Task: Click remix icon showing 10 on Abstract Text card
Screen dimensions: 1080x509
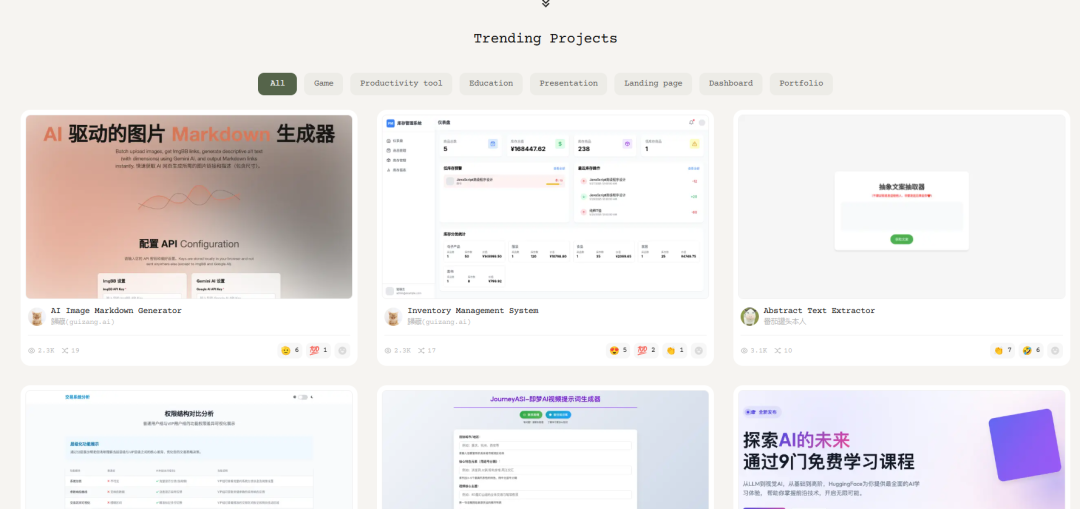Action: click(777, 351)
